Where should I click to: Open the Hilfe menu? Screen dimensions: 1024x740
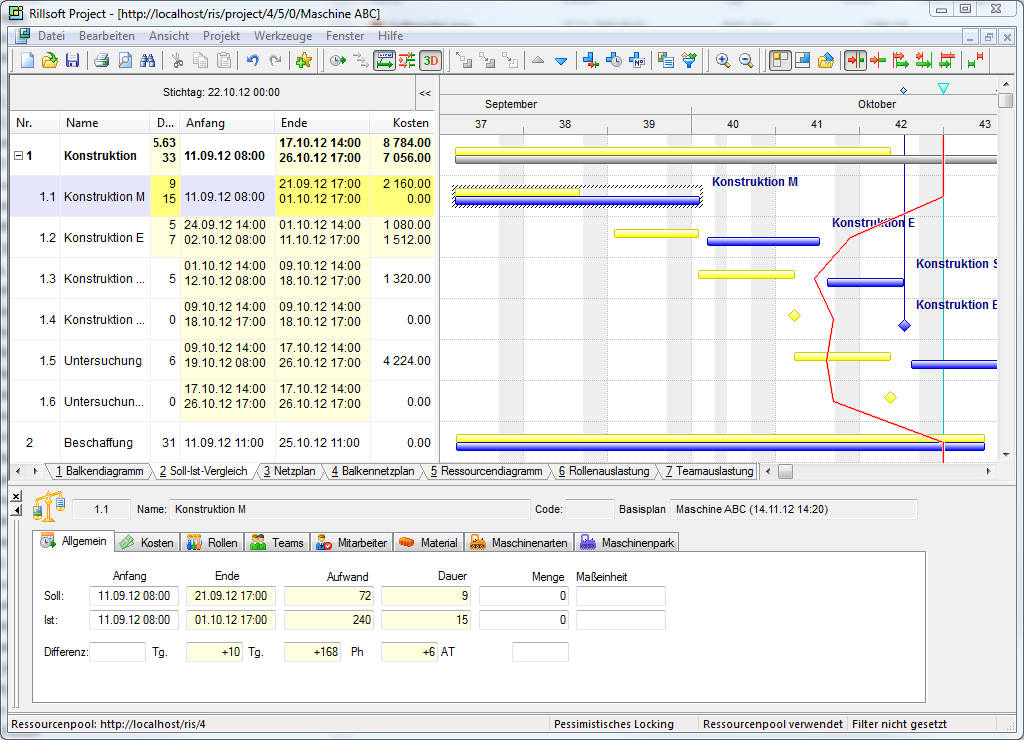(391, 36)
